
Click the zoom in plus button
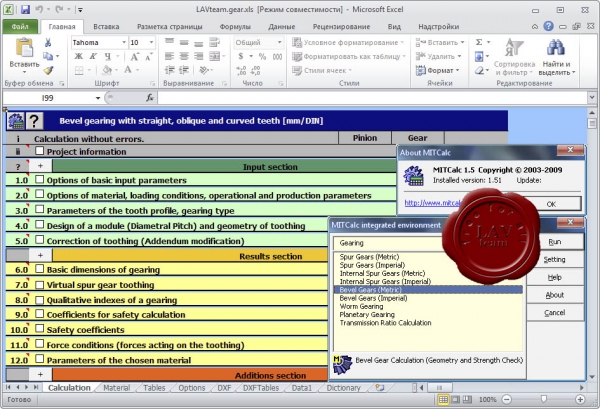[580, 399]
